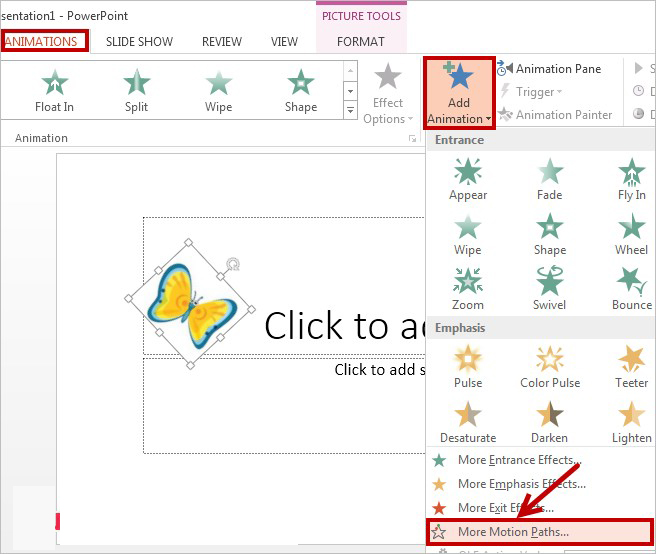Select the Float In animation effect

pos(54,91)
